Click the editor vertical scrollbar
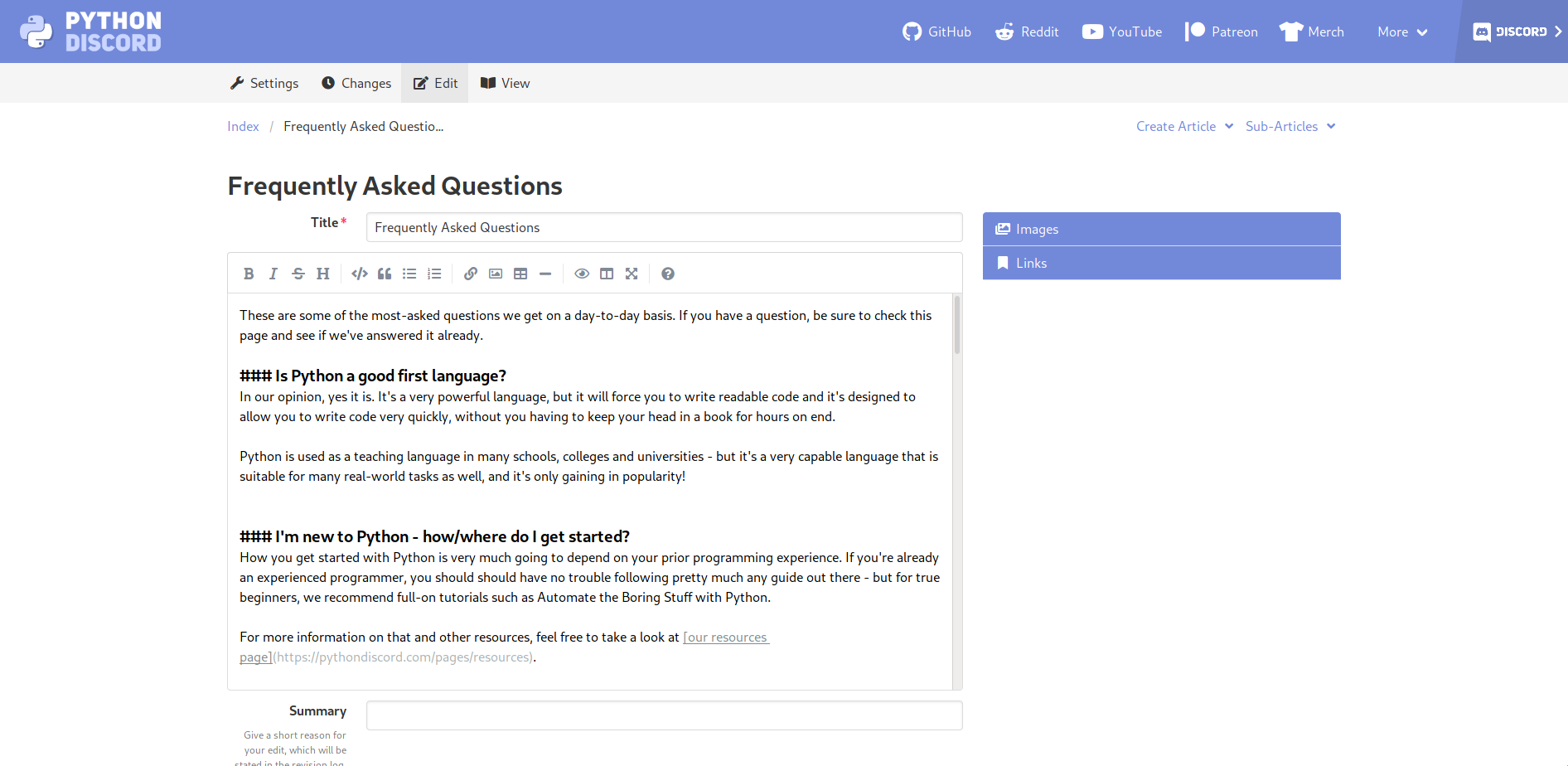 [x=957, y=325]
